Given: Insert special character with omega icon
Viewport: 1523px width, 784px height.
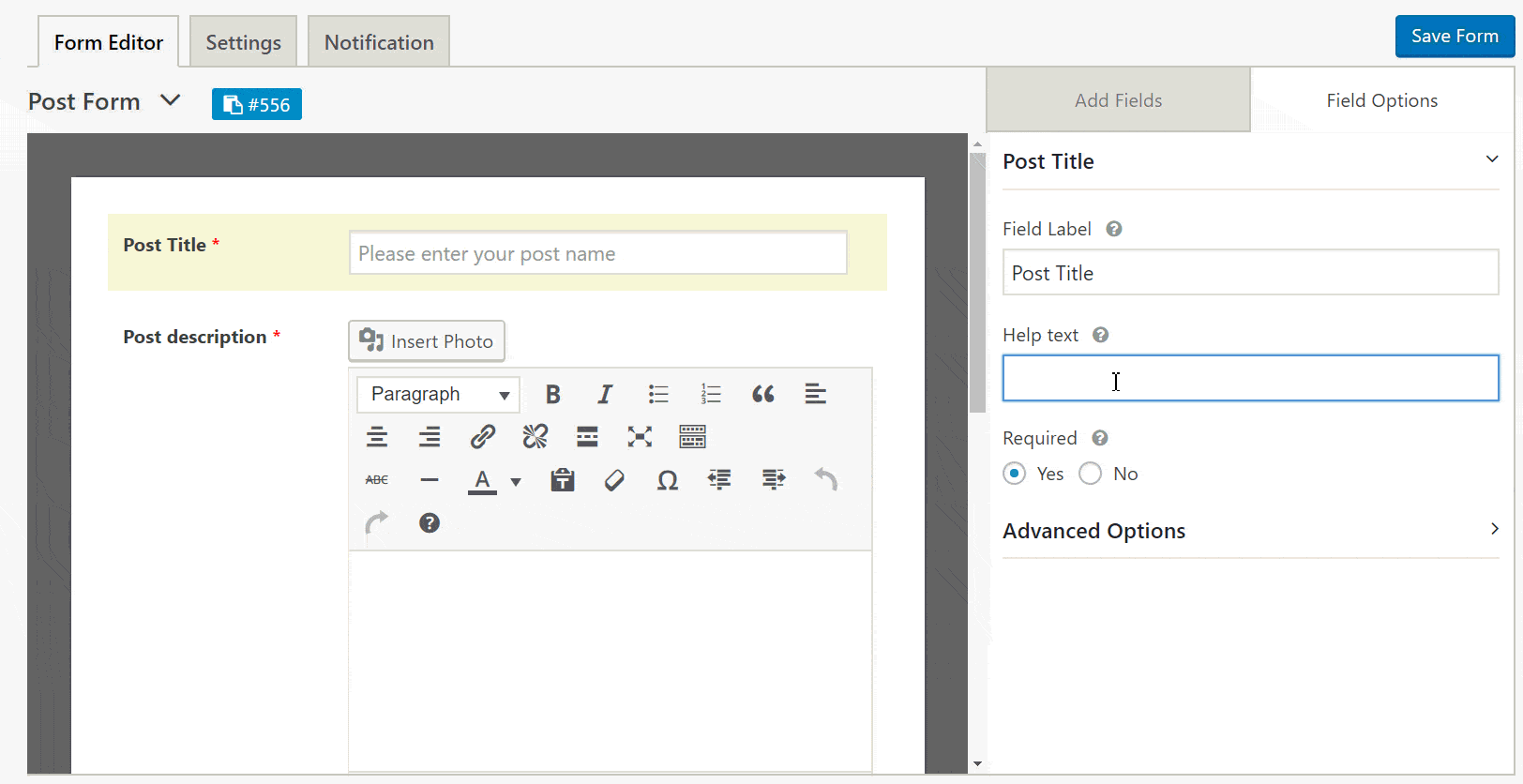Looking at the screenshot, I should pos(667,481).
